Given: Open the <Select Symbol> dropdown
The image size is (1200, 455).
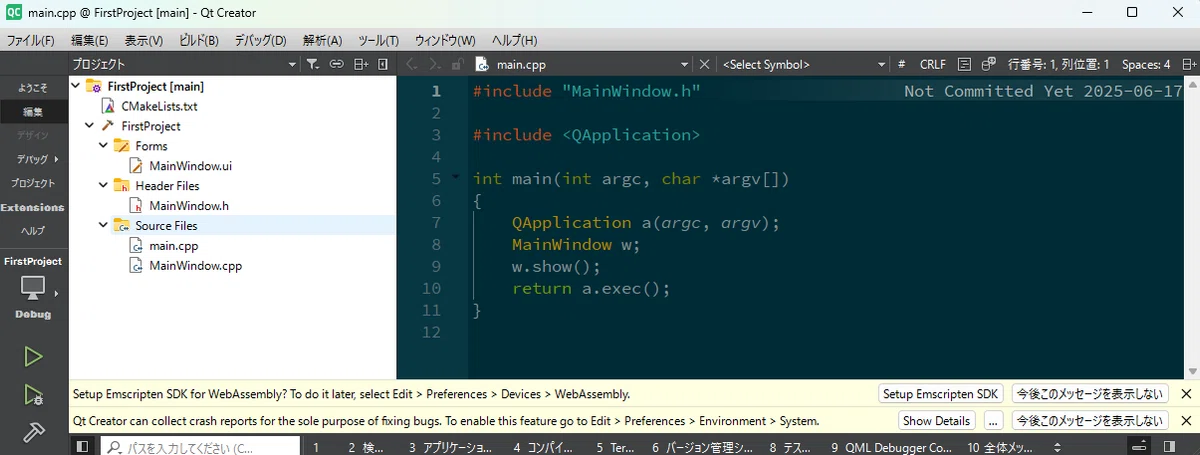Looking at the screenshot, I should click(803, 64).
